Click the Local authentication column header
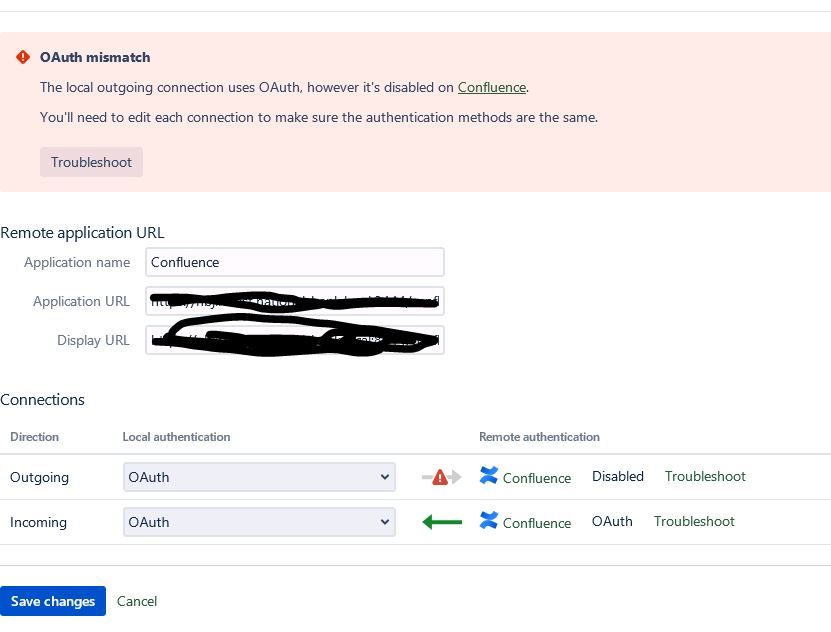The height and width of the screenshot is (632, 831). (x=176, y=437)
